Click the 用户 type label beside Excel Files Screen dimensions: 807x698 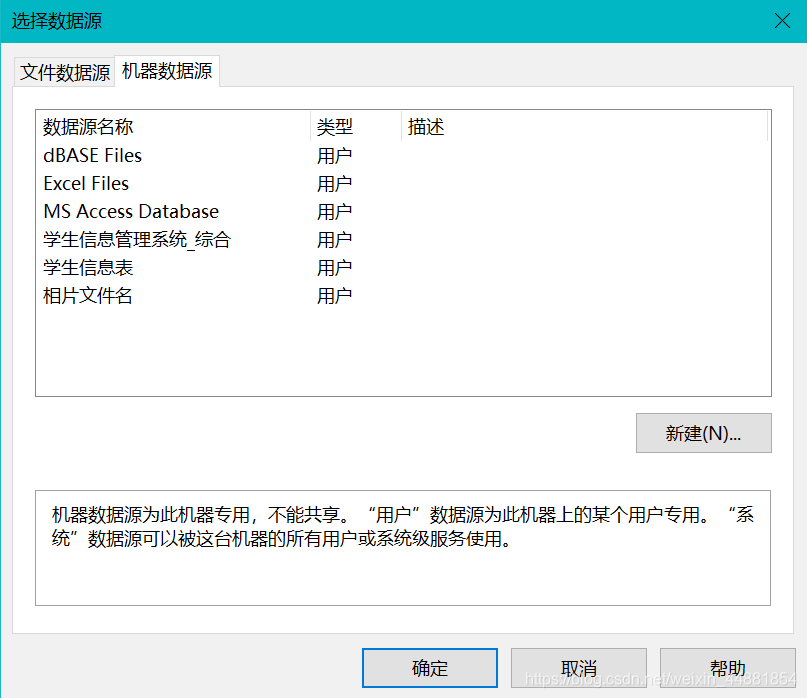tap(334, 183)
